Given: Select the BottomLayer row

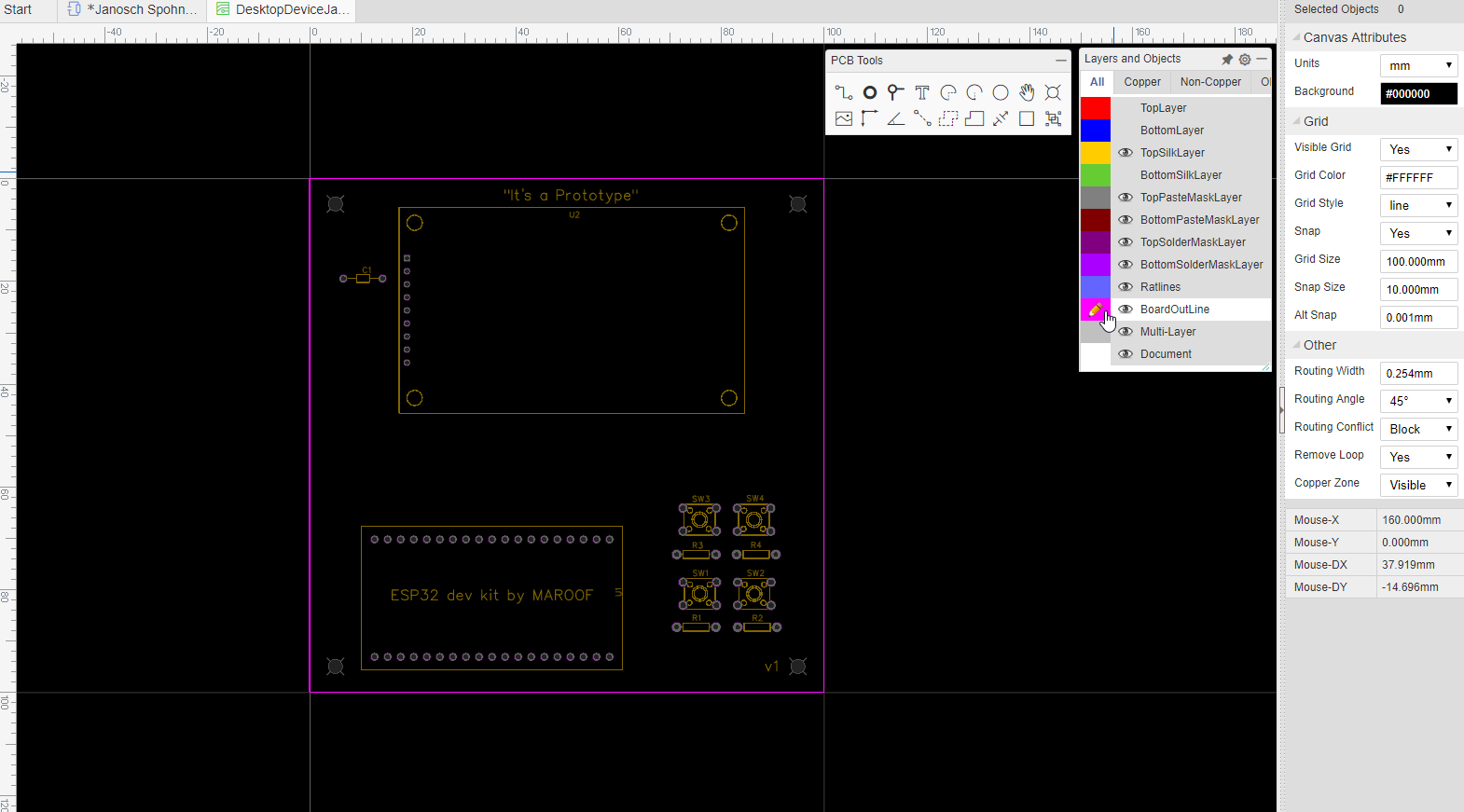Looking at the screenshot, I should click(1175, 131).
